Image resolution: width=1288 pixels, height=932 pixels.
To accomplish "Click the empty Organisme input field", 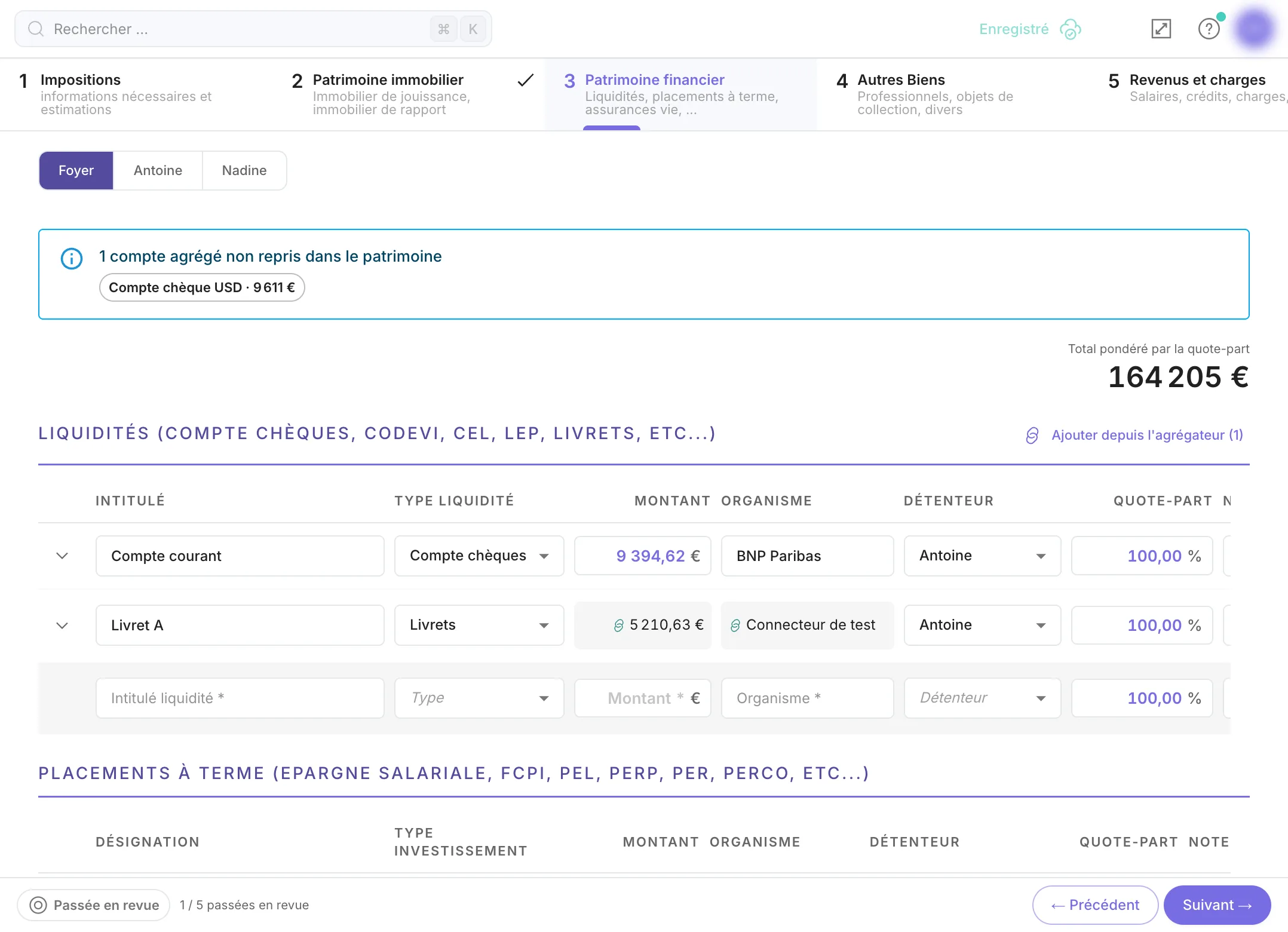I will click(x=807, y=698).
